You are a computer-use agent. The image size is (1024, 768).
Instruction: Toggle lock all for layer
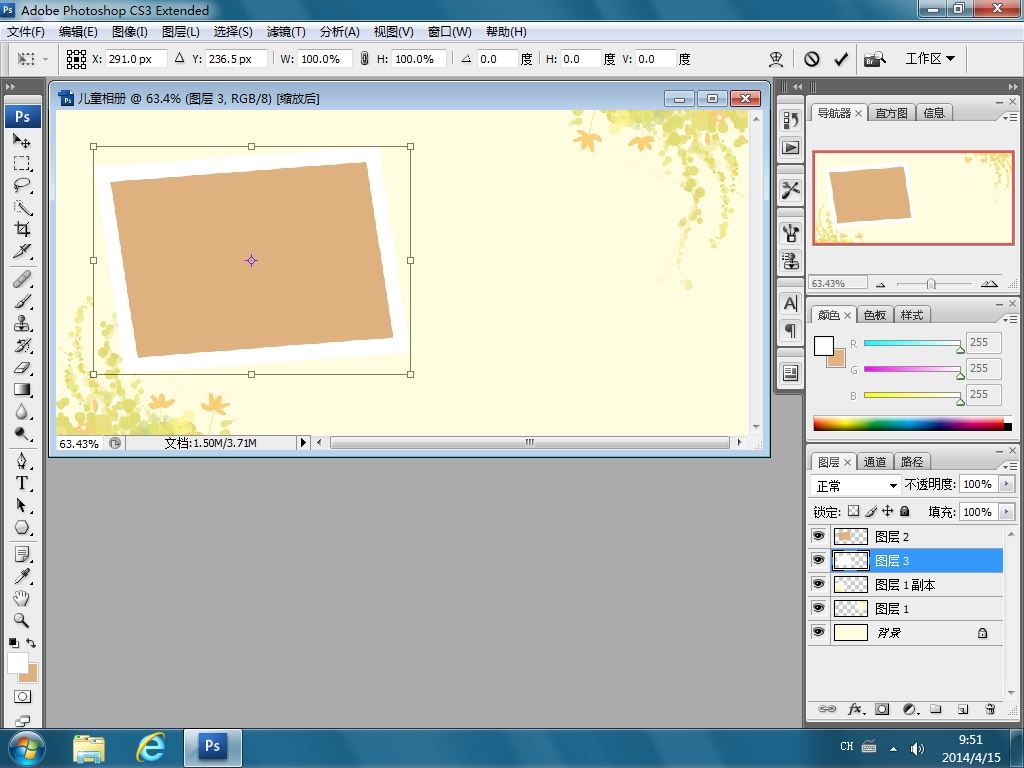point(904,511)
